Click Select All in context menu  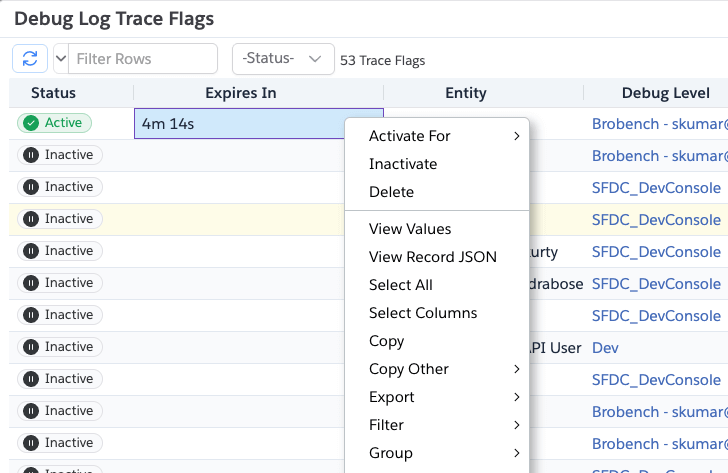tap(400, 285)
